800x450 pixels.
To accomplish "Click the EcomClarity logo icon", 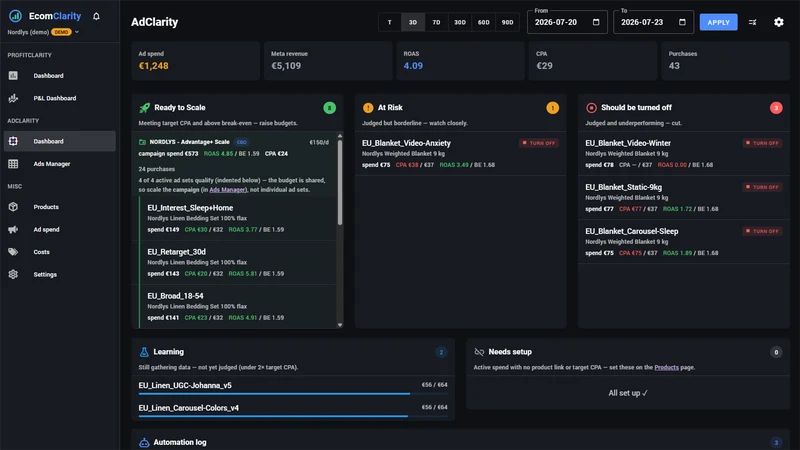I will click(15, 16).
